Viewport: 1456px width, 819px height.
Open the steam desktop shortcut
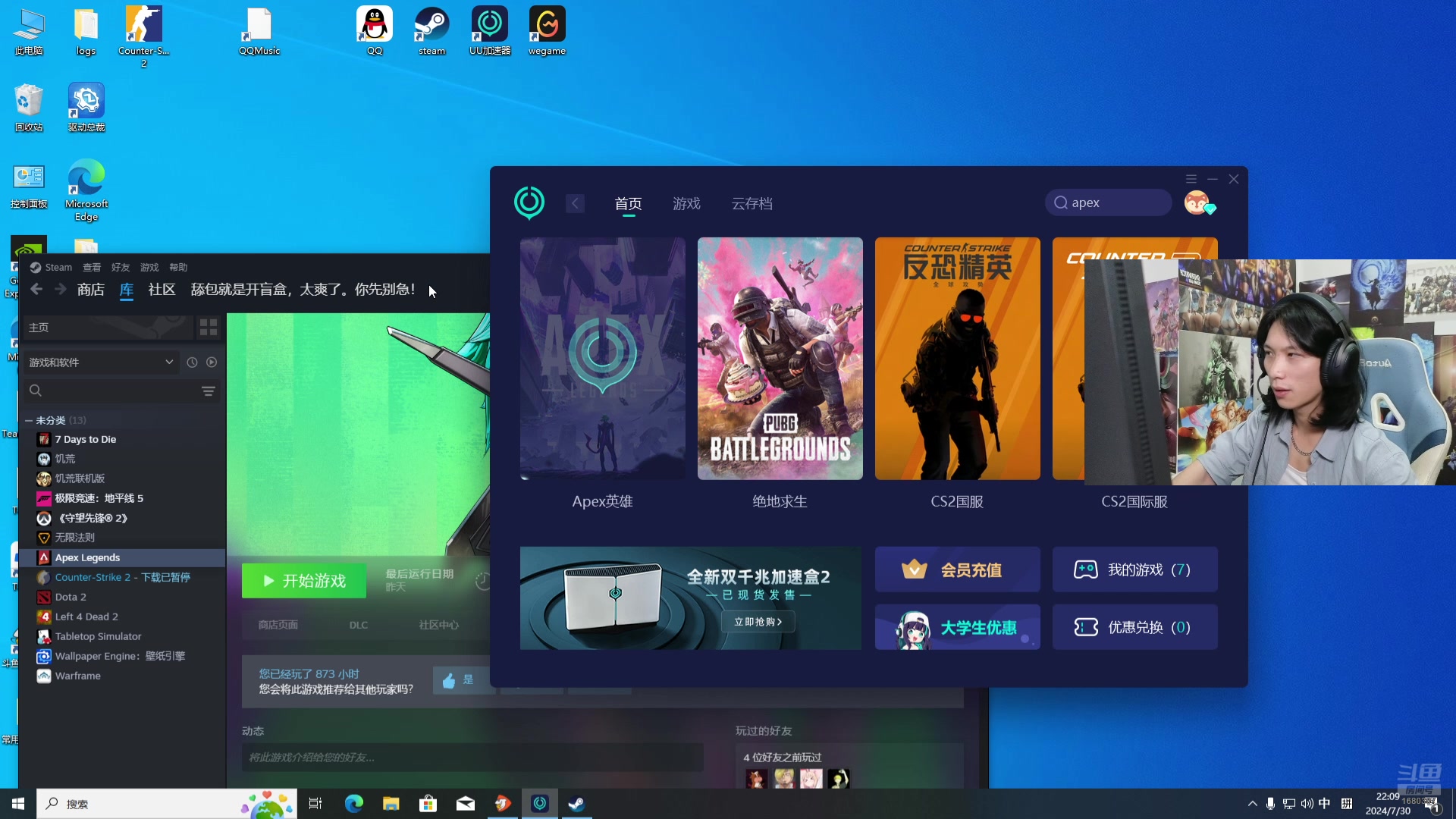[431, 31]
